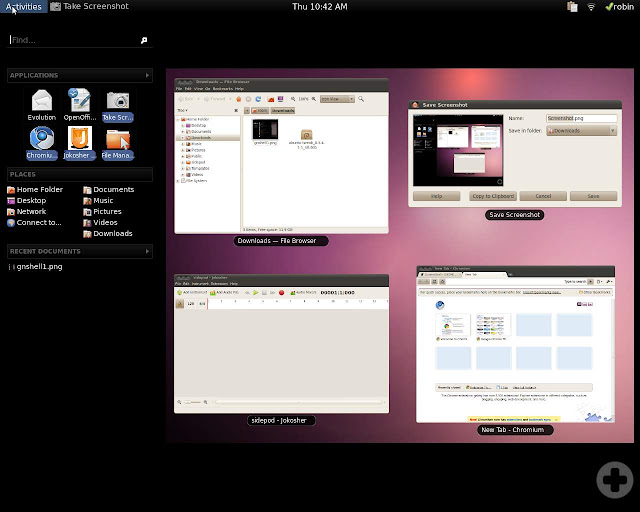The height and width of the screenshot is (512, 640).
Task: Open Videos folder from Places
Action: coord(100,223)
